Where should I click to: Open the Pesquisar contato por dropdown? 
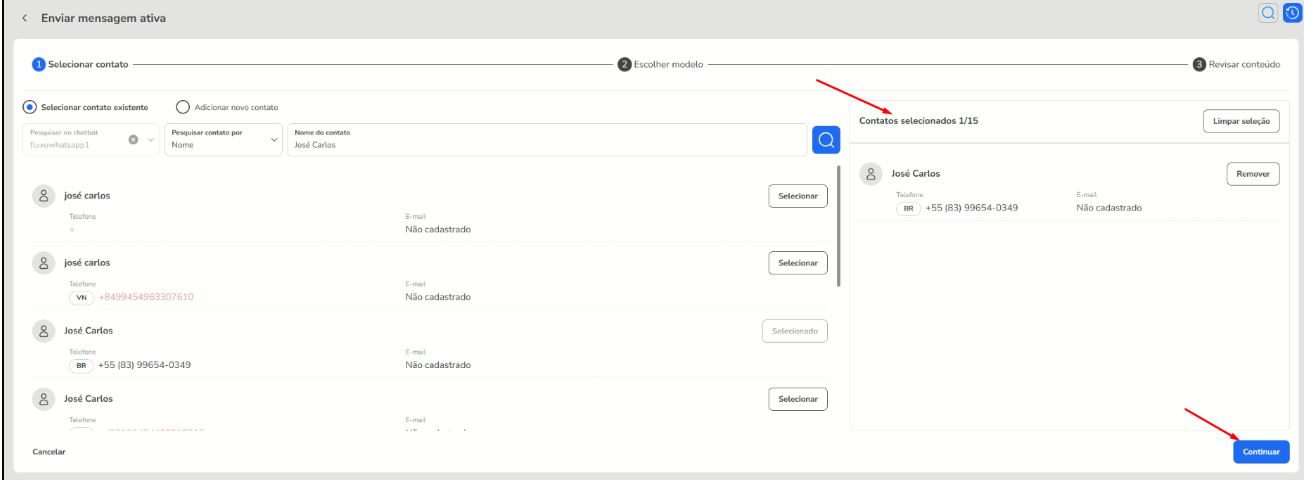click(223, 140)
